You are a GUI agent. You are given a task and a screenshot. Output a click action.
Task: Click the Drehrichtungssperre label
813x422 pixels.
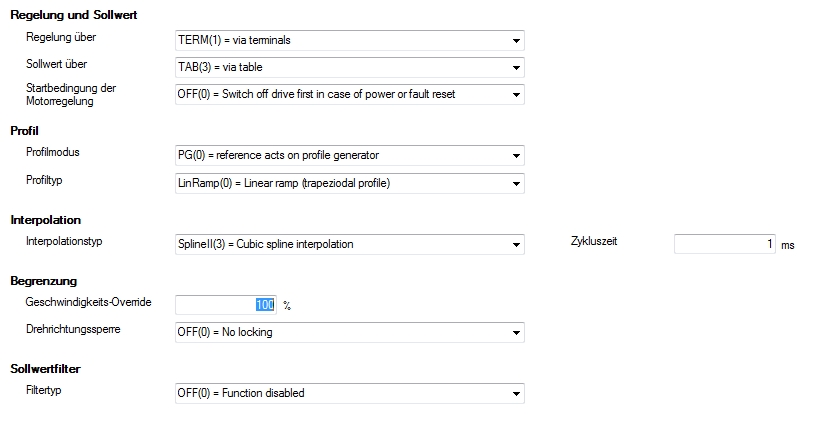[73, 328]
